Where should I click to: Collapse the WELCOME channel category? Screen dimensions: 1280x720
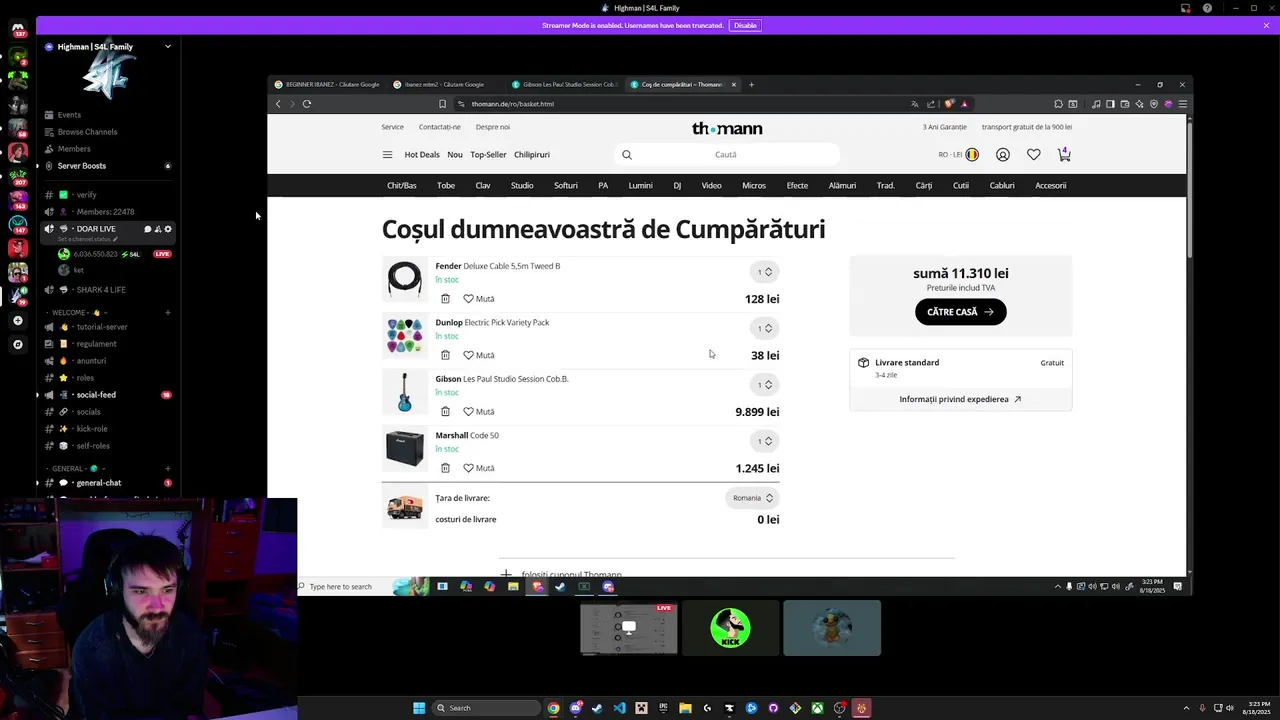point(75,313)
